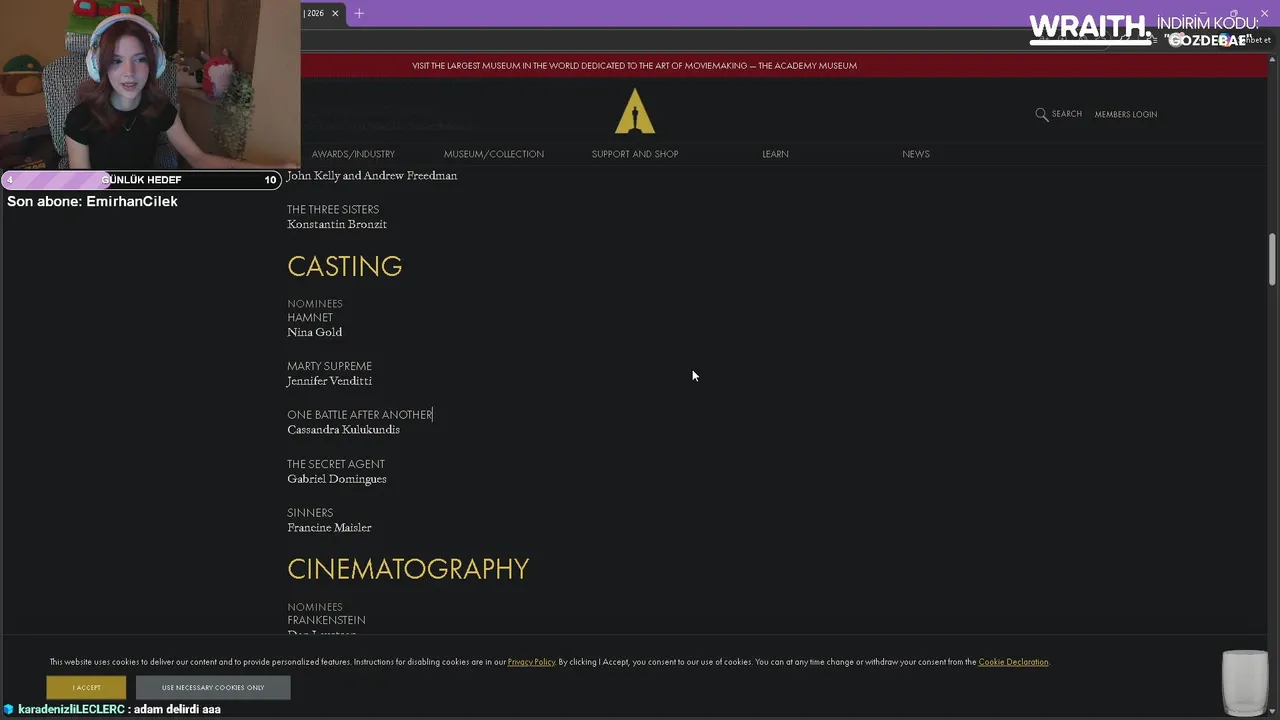Open the Support and Shop menu
Image resolution: width=1280 pixels, height=720 pixels.
[635, 154]
